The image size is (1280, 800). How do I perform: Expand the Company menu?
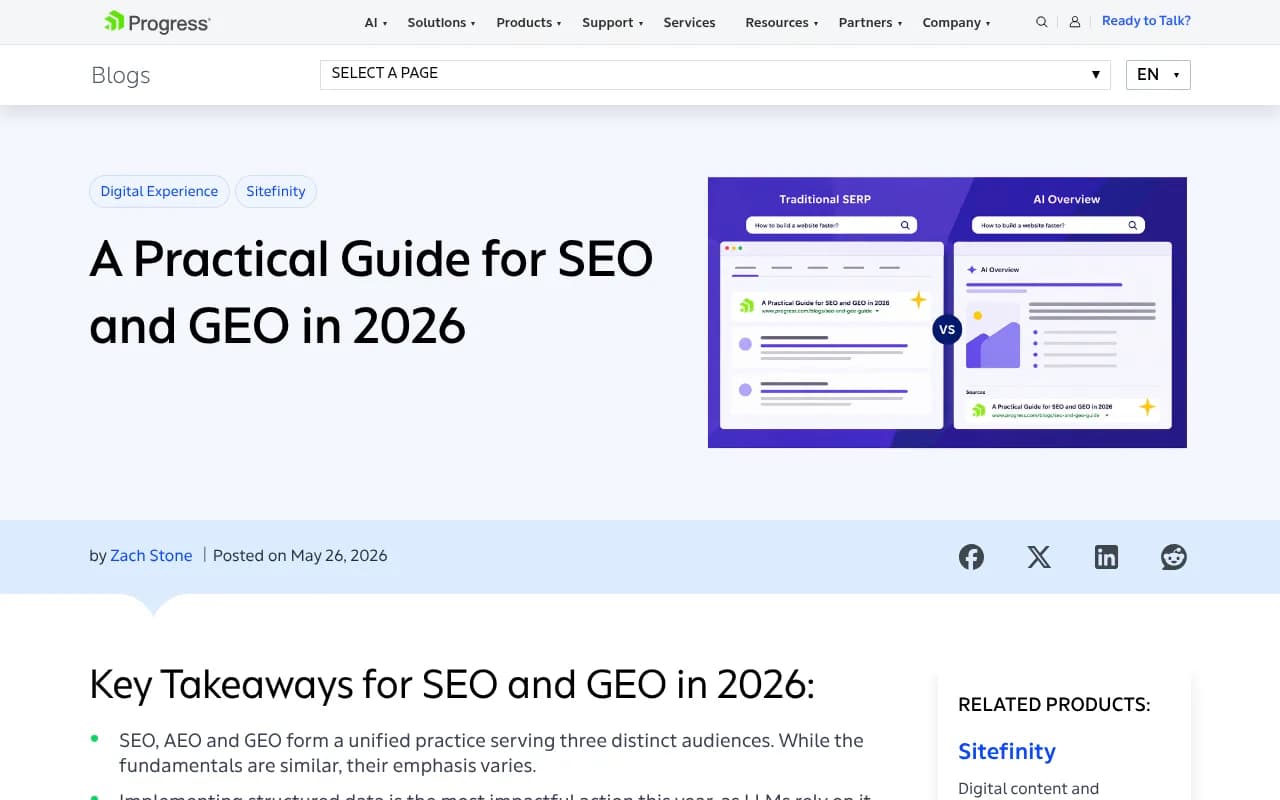(x=957, y=22)
